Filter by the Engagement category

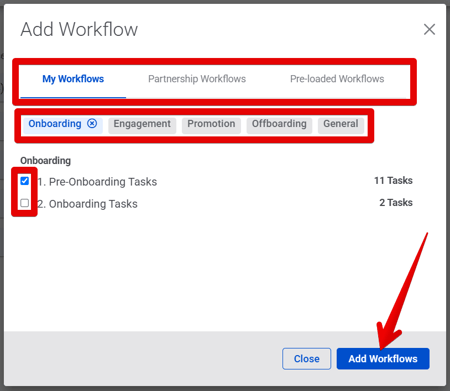[142, 124]
